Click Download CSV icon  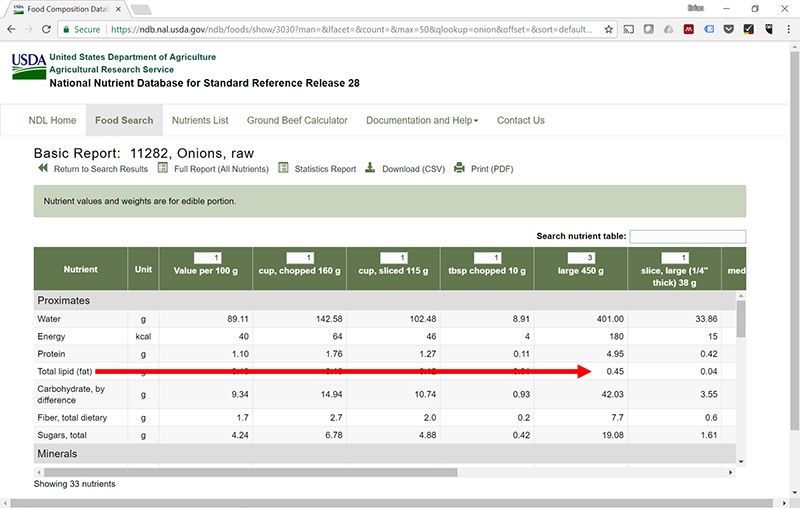(x=370, y=168)
